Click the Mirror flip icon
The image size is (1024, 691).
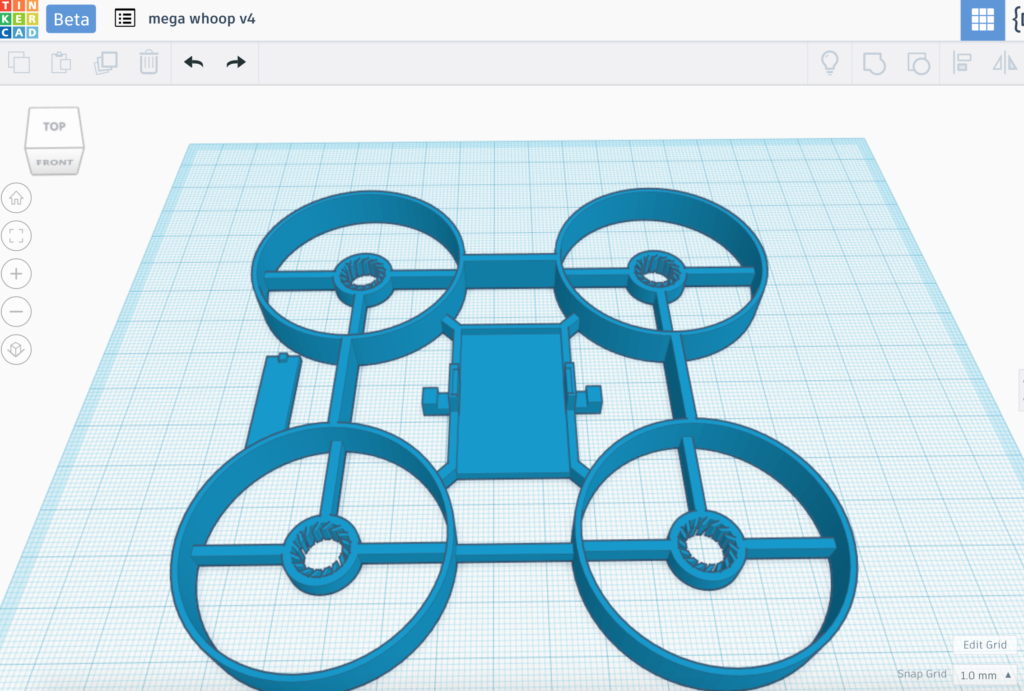click(x=1005, y=63)
